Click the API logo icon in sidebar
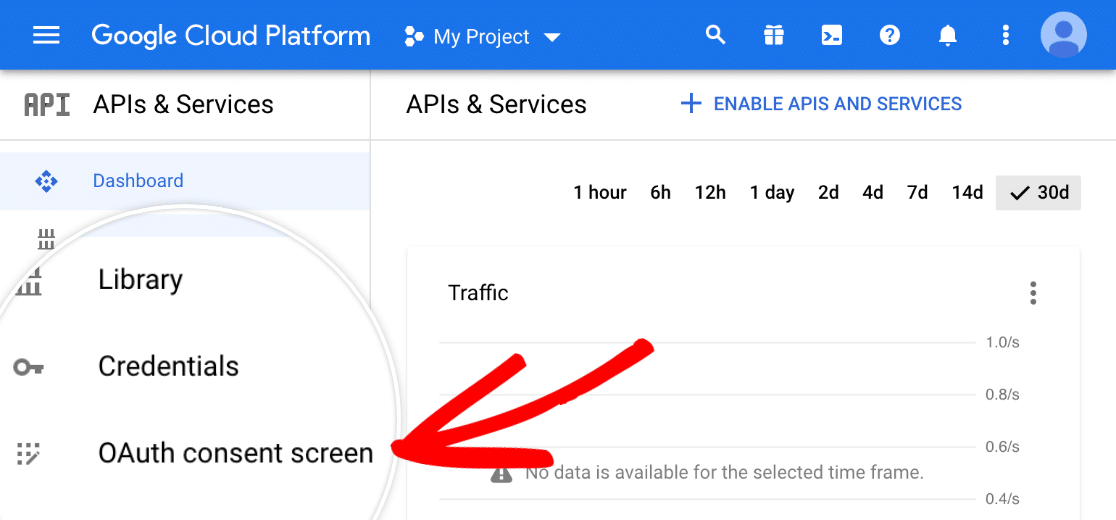Image resolution: width=1116 pixels, height=520 pixels. 47,105
